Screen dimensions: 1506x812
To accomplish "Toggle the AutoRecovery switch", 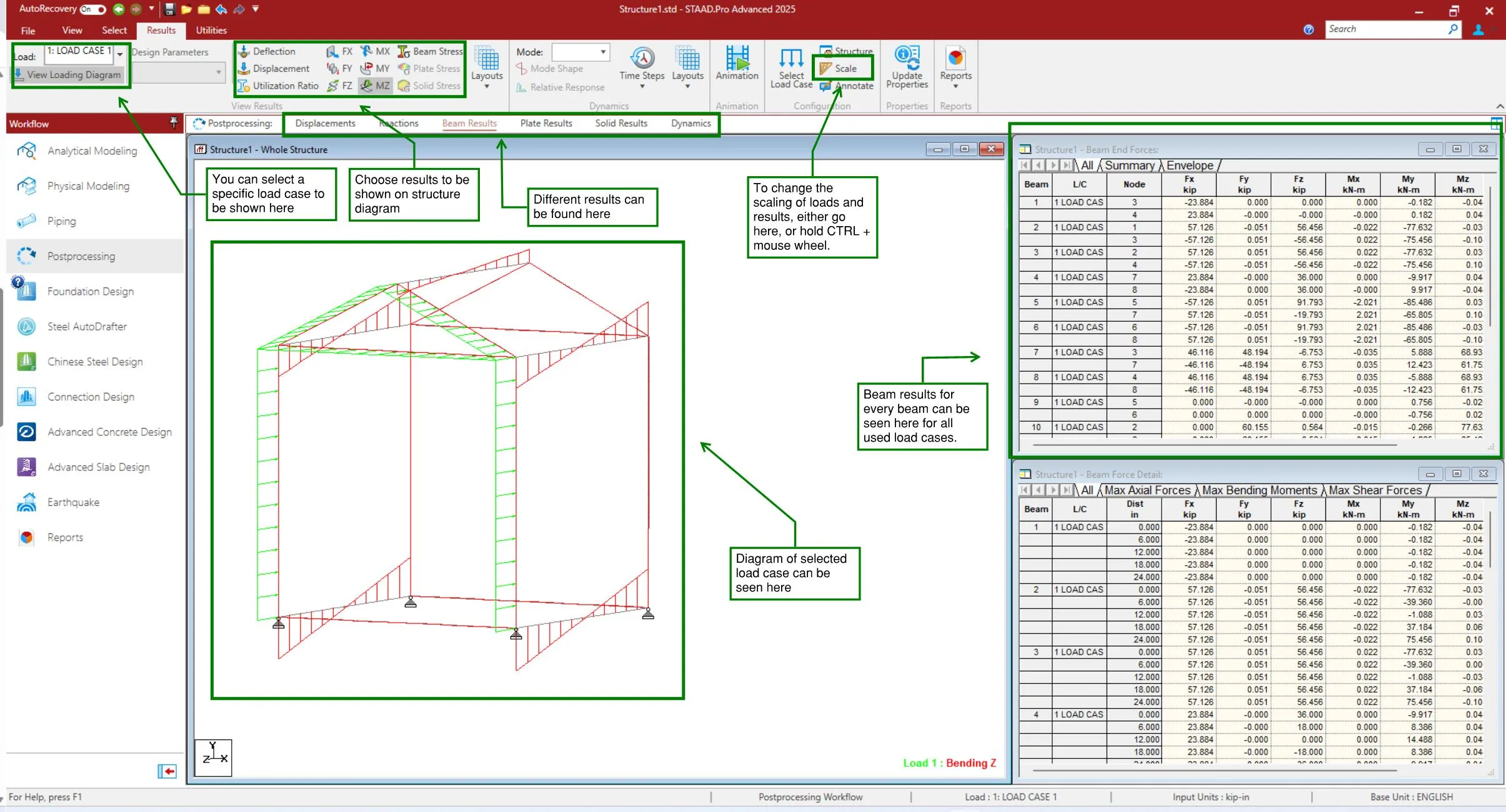I will pyautogui.click(x=93, y=9).
